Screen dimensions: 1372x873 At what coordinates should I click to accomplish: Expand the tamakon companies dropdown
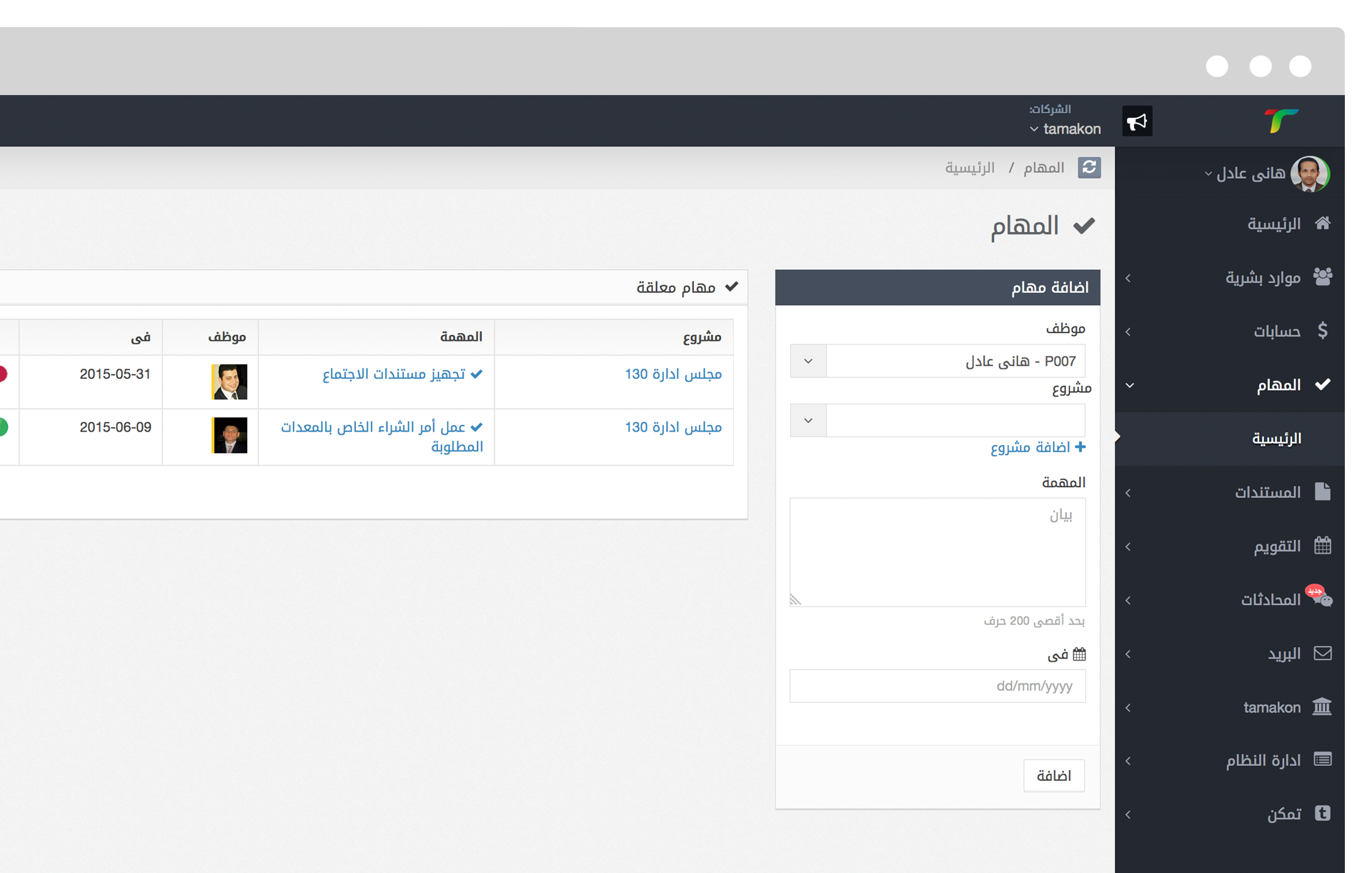tap(1065, 129)
